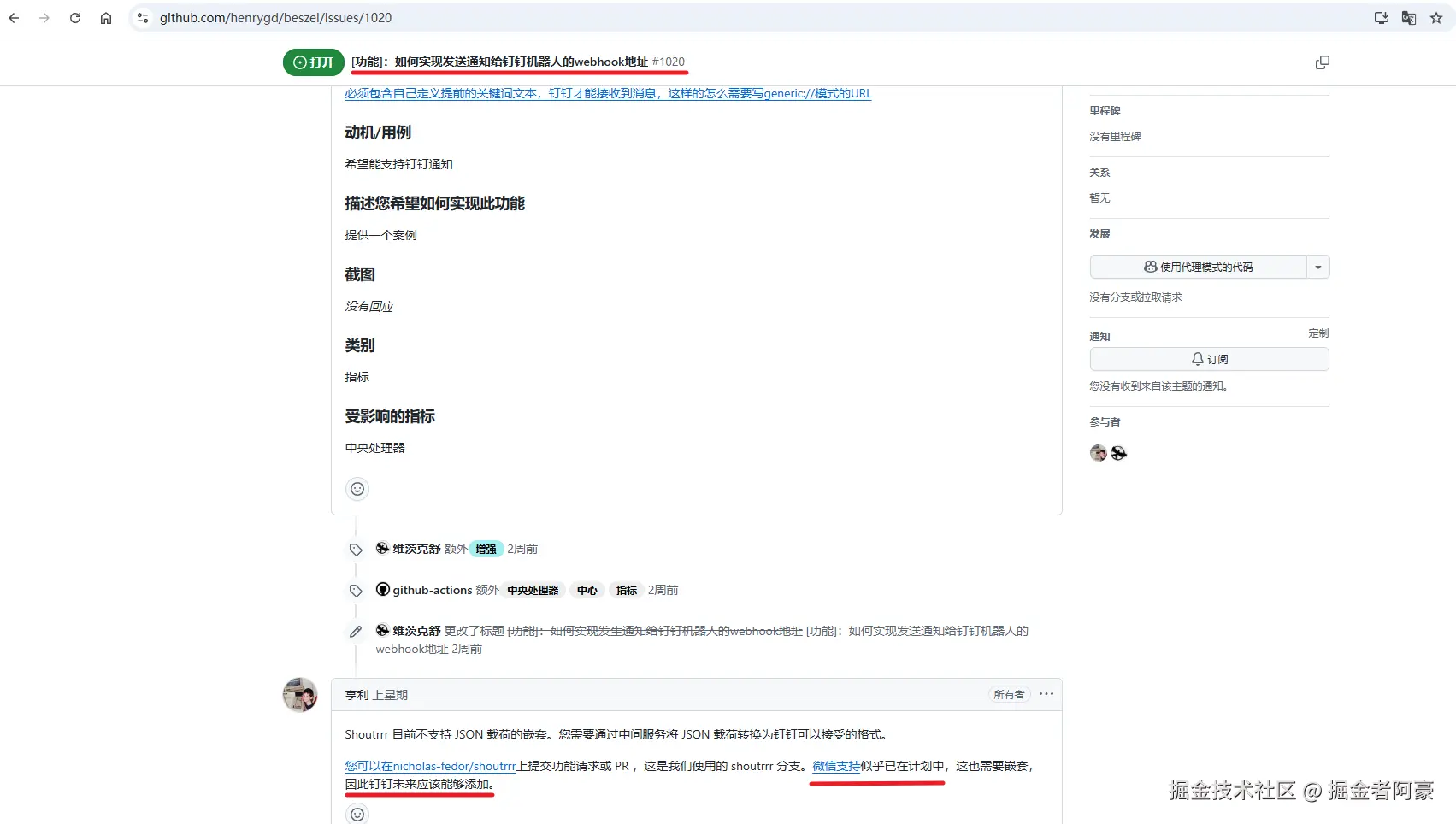Open the translate page icon

[x=1409, y=18]
